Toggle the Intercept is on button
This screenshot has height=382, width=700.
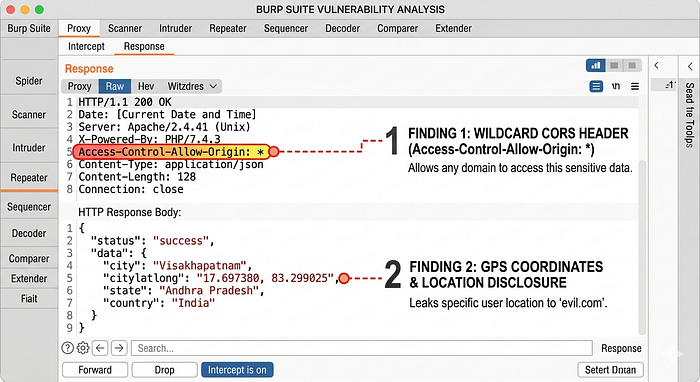tap(237, 370)
